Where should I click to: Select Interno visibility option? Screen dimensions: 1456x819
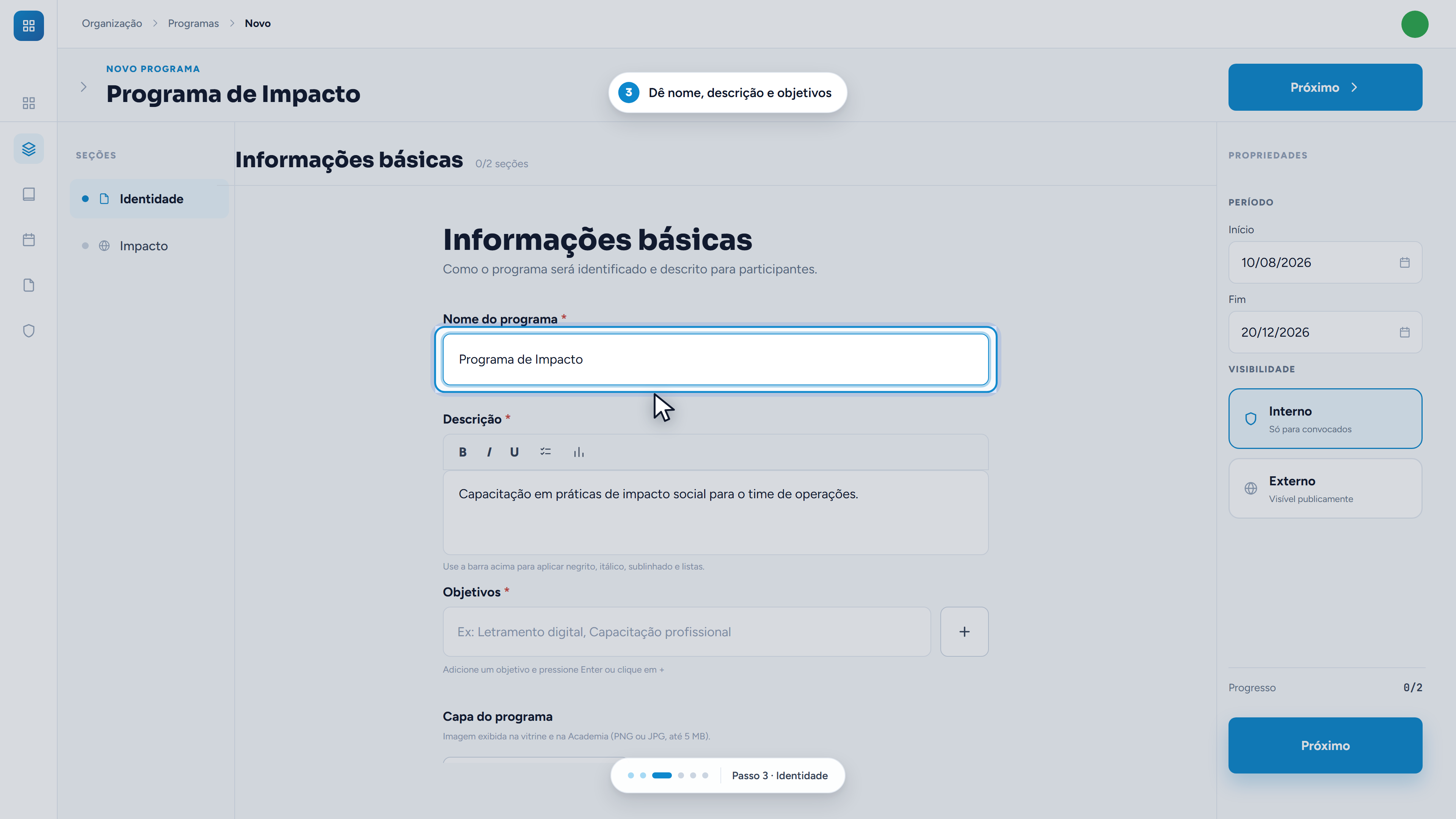(1325, 419)
